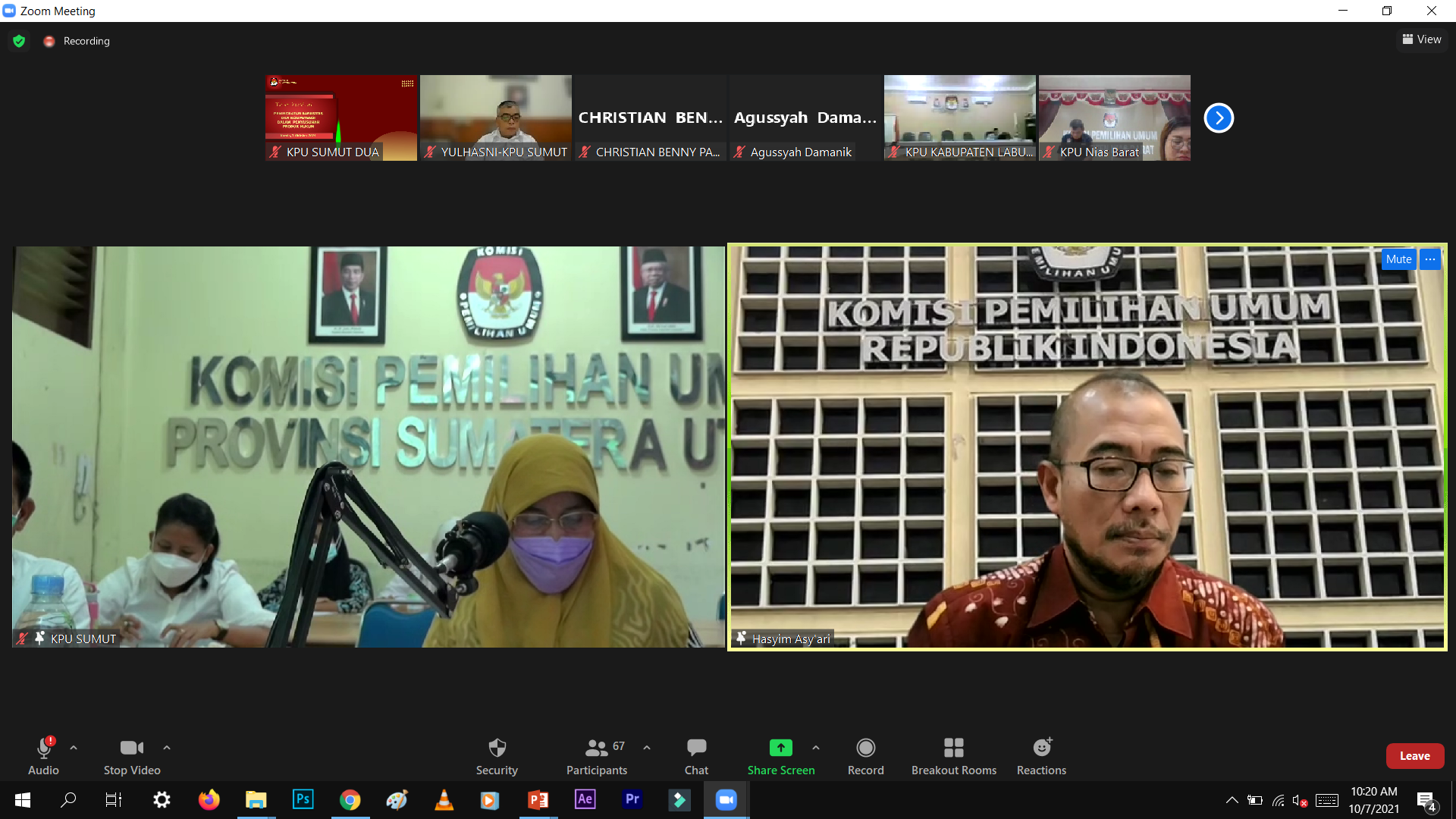The height and width of the screenshot is (819, 1456).
Task: Click the green encryption shield icon
Action: tap(19, 41)
